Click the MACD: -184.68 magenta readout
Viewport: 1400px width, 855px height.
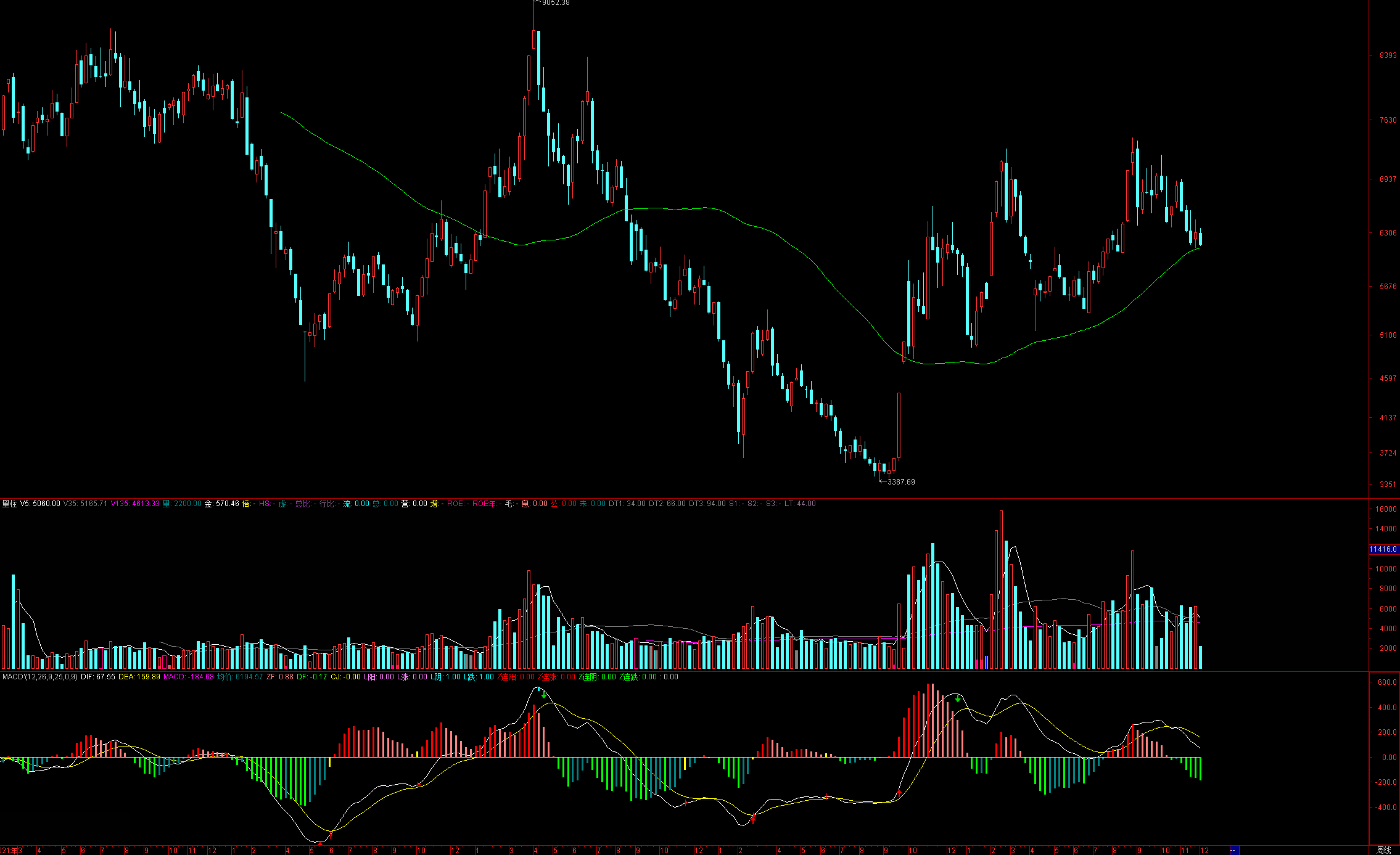[x=188, y=677]
